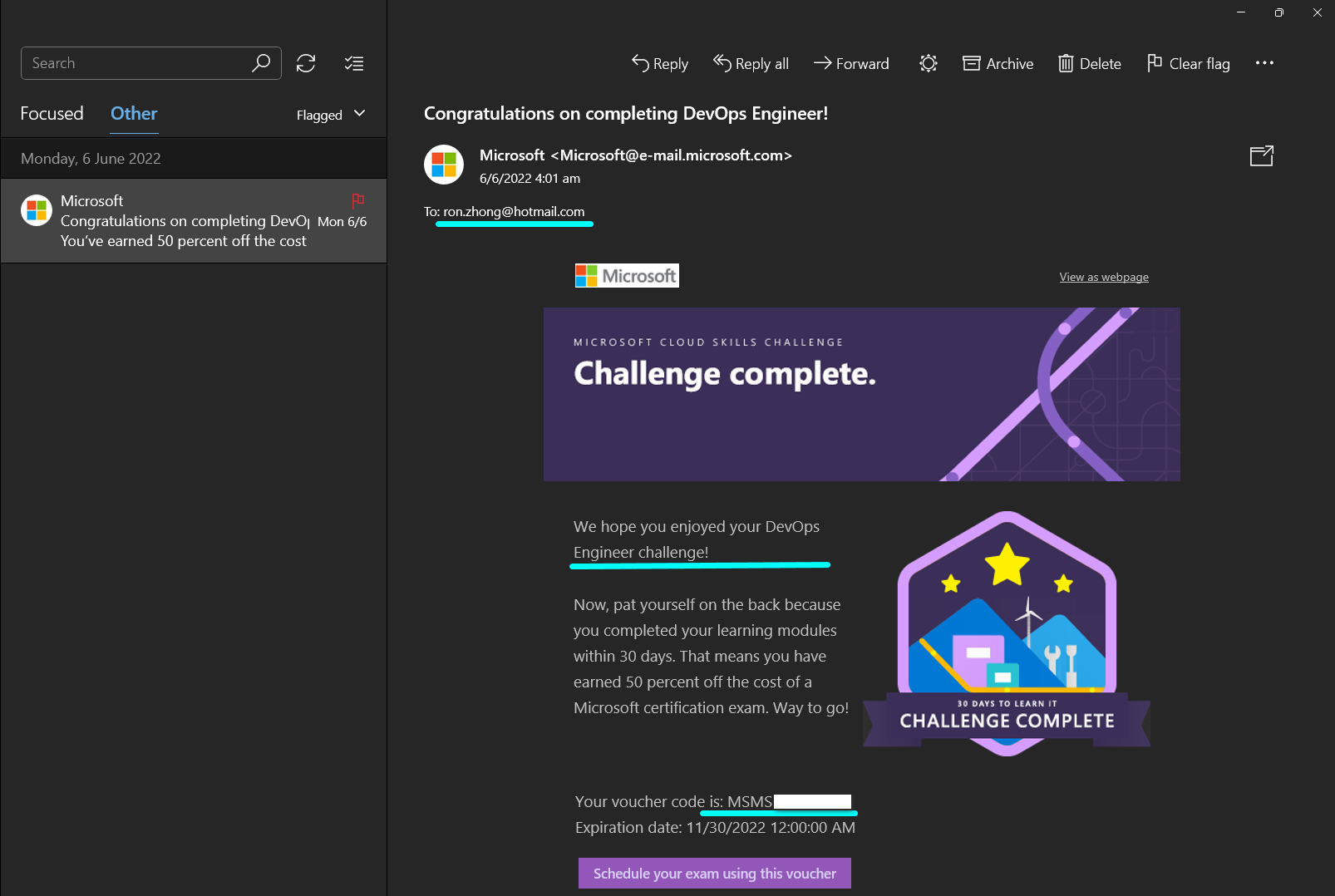
Task: Click Schedule your exam using this voucher
Action: [x=714, y=873]
